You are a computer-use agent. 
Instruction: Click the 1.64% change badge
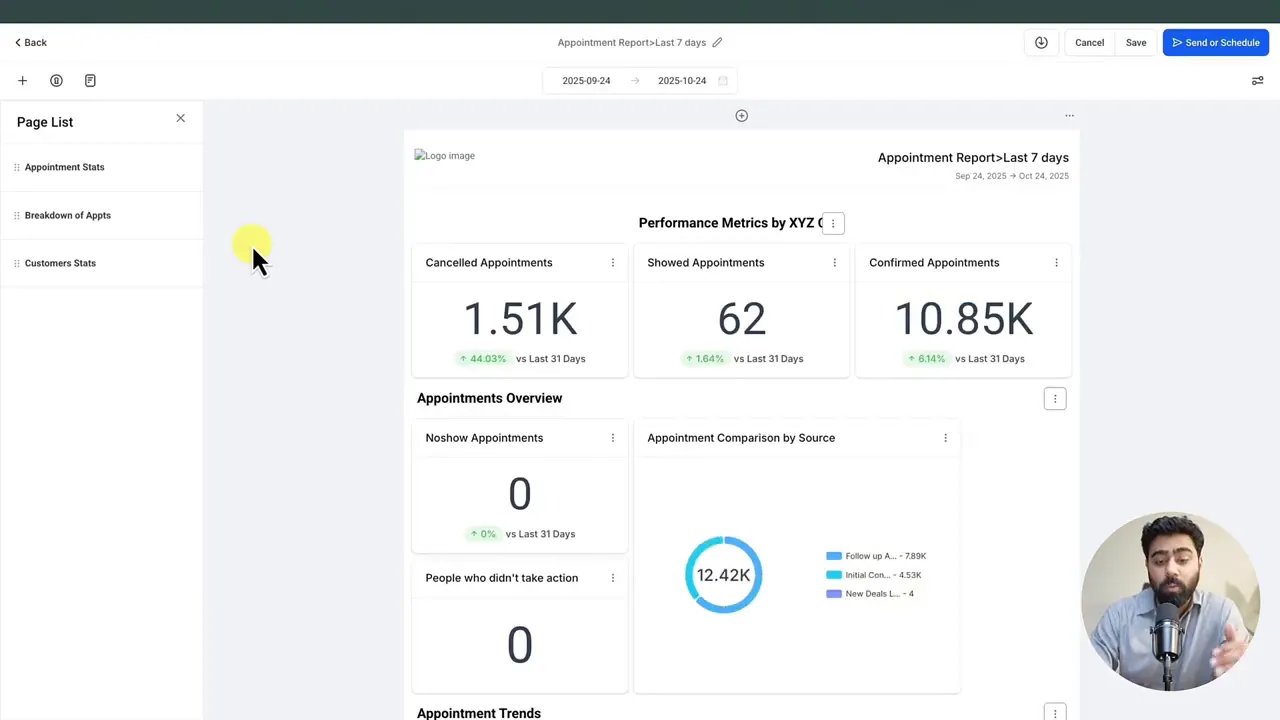pyautogui.click(x=704, y=358)
